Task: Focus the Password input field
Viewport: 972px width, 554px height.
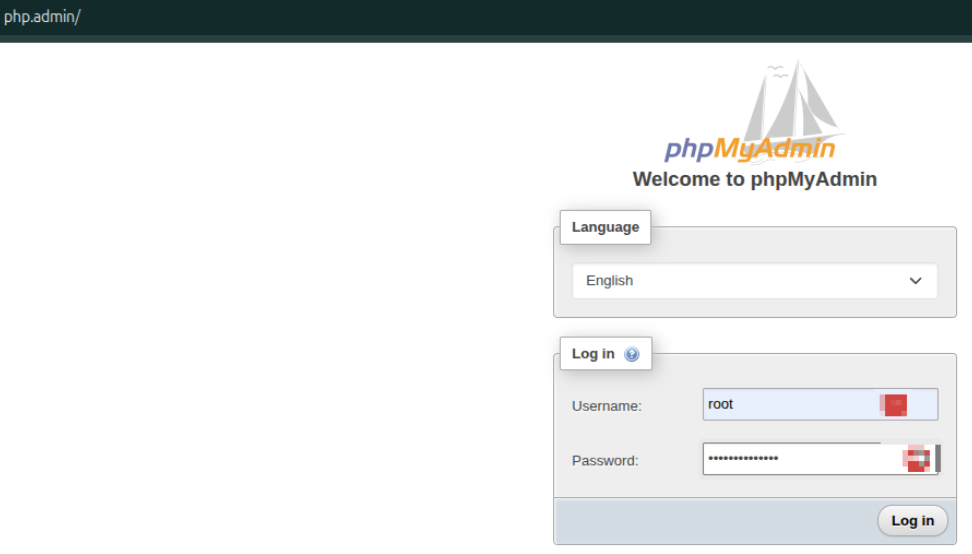Action: [x=820, y=459]
